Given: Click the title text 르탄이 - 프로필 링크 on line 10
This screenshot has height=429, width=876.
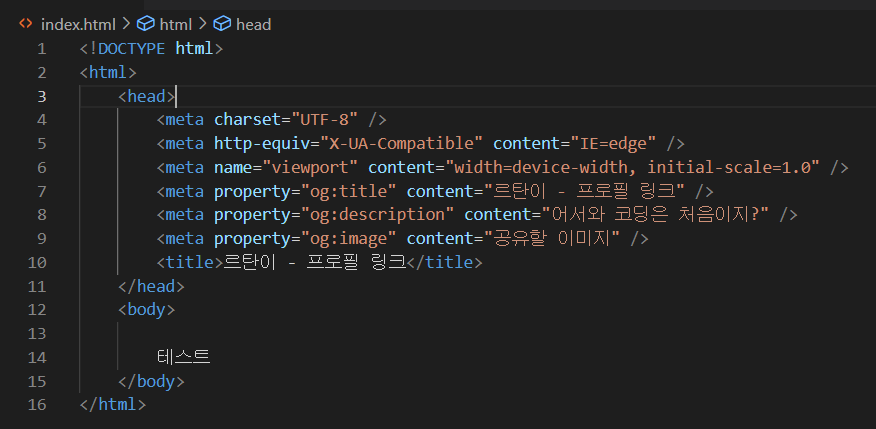Looking at the screenshot, I should click(315, 262).
